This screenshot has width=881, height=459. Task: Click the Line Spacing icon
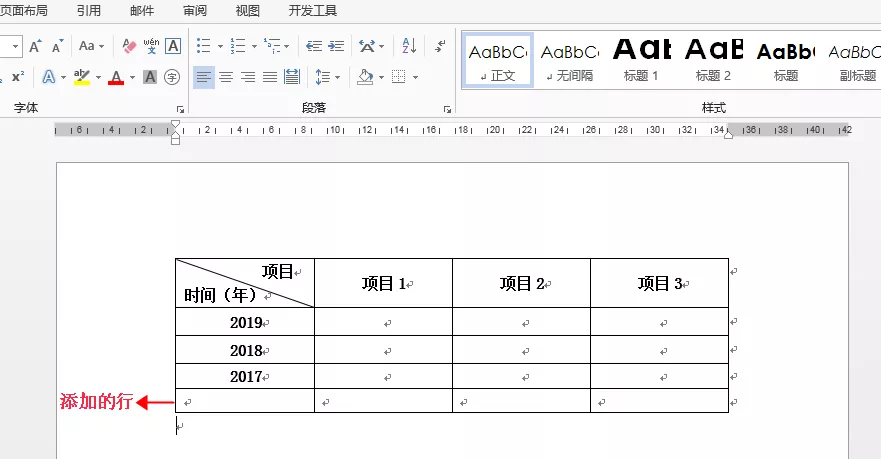[323, 77]
